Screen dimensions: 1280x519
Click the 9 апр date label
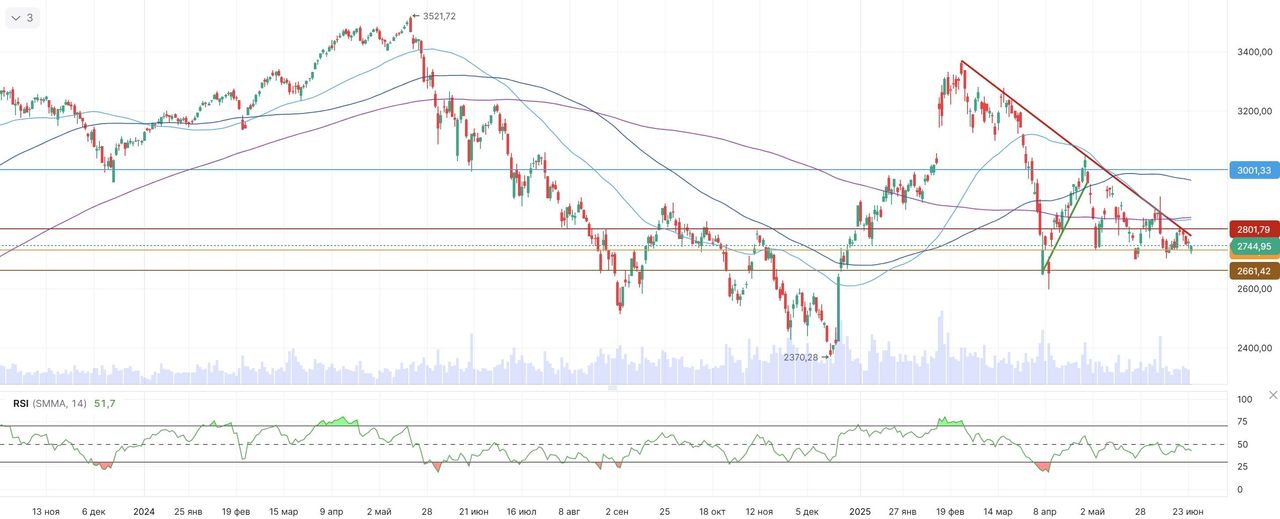pos(331,511)
